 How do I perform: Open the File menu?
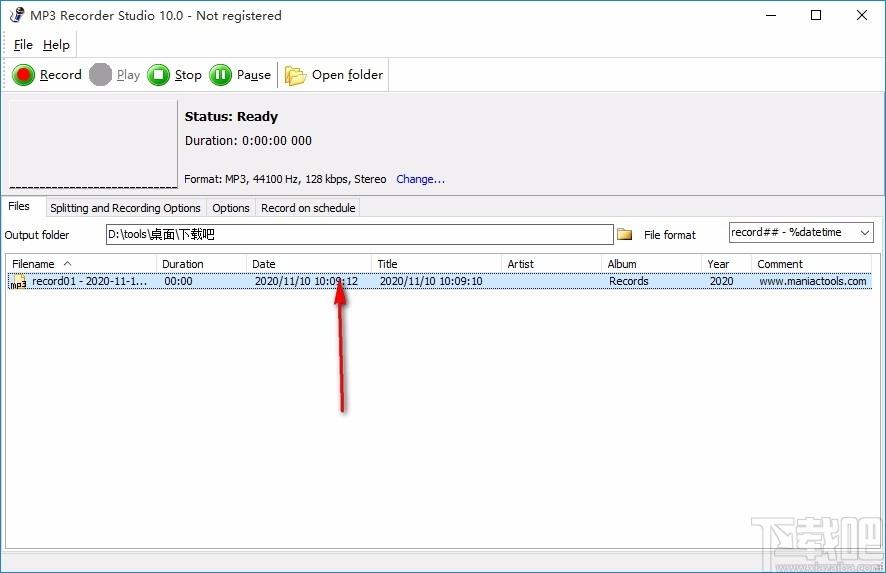point(23,45)
